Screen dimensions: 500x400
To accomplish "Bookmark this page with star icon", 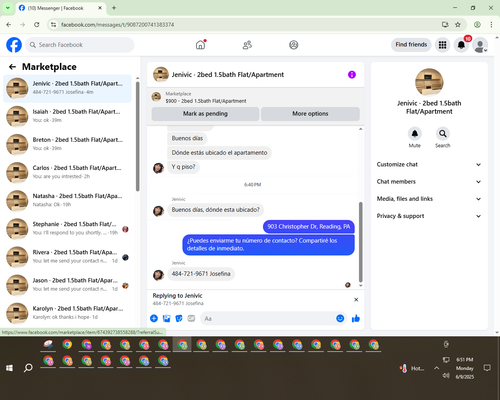I will tap(458, 24).
